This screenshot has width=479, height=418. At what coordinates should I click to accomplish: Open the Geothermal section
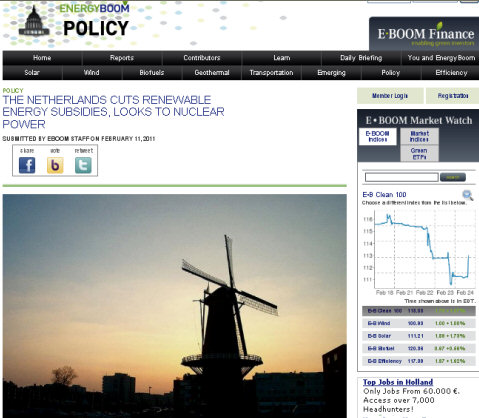212,73
